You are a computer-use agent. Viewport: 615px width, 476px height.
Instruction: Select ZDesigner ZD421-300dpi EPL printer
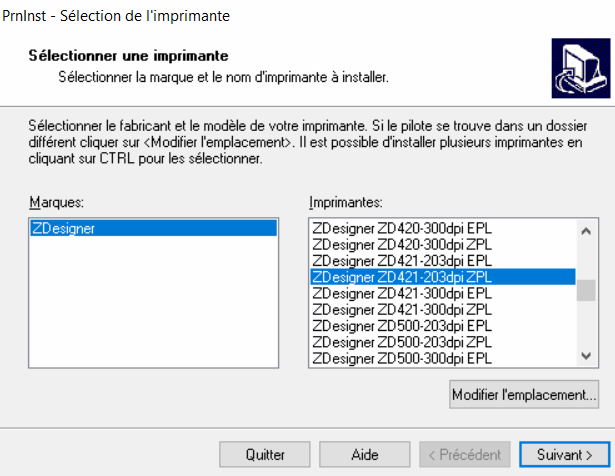point(402,293)
